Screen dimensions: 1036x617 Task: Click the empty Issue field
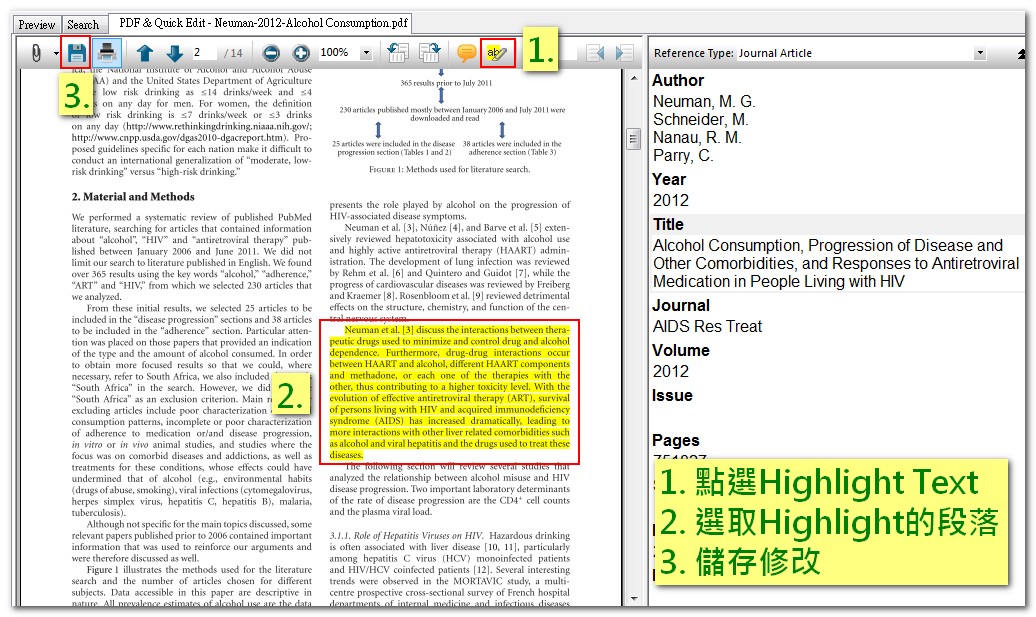point(836,416)
